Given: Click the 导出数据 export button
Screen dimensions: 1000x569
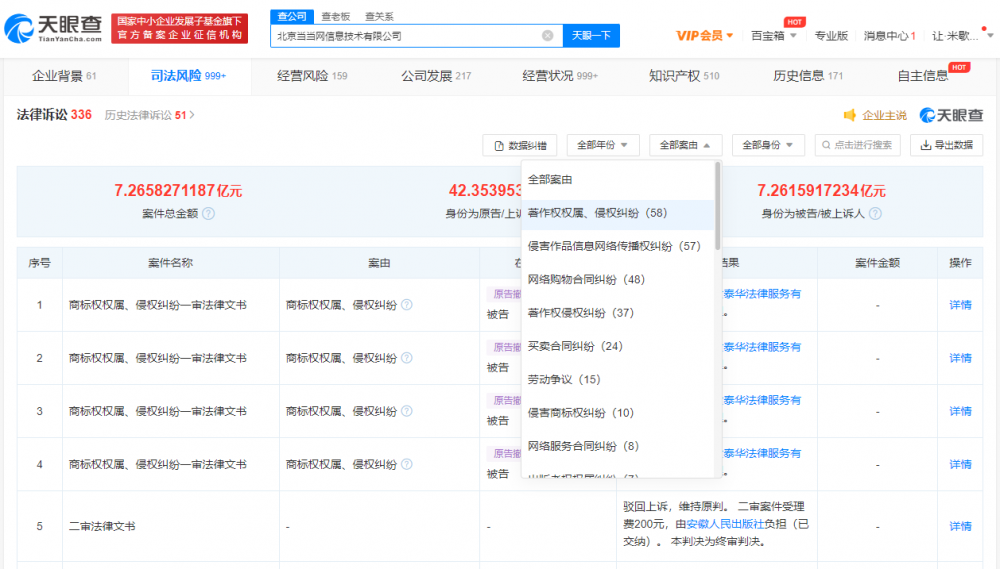Looking at the screenshot, I should pyautogui.click(x=946, y=145).
